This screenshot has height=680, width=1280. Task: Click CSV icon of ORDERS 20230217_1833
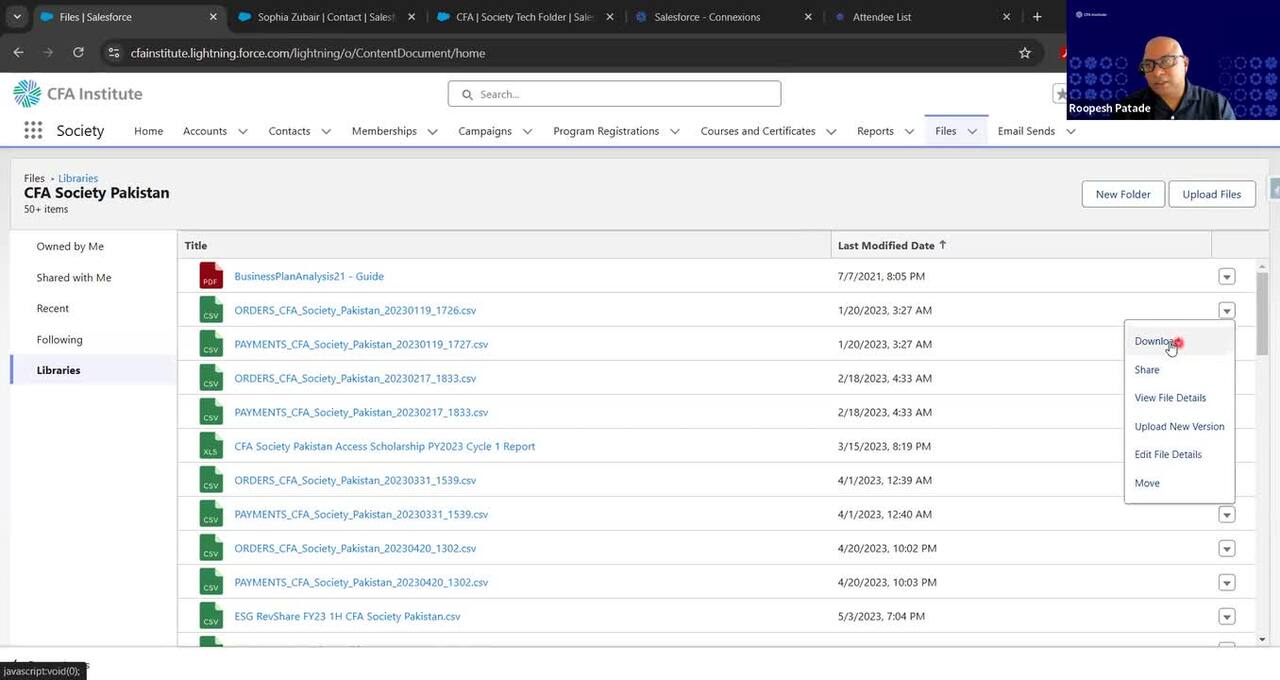tap(210, 378)
